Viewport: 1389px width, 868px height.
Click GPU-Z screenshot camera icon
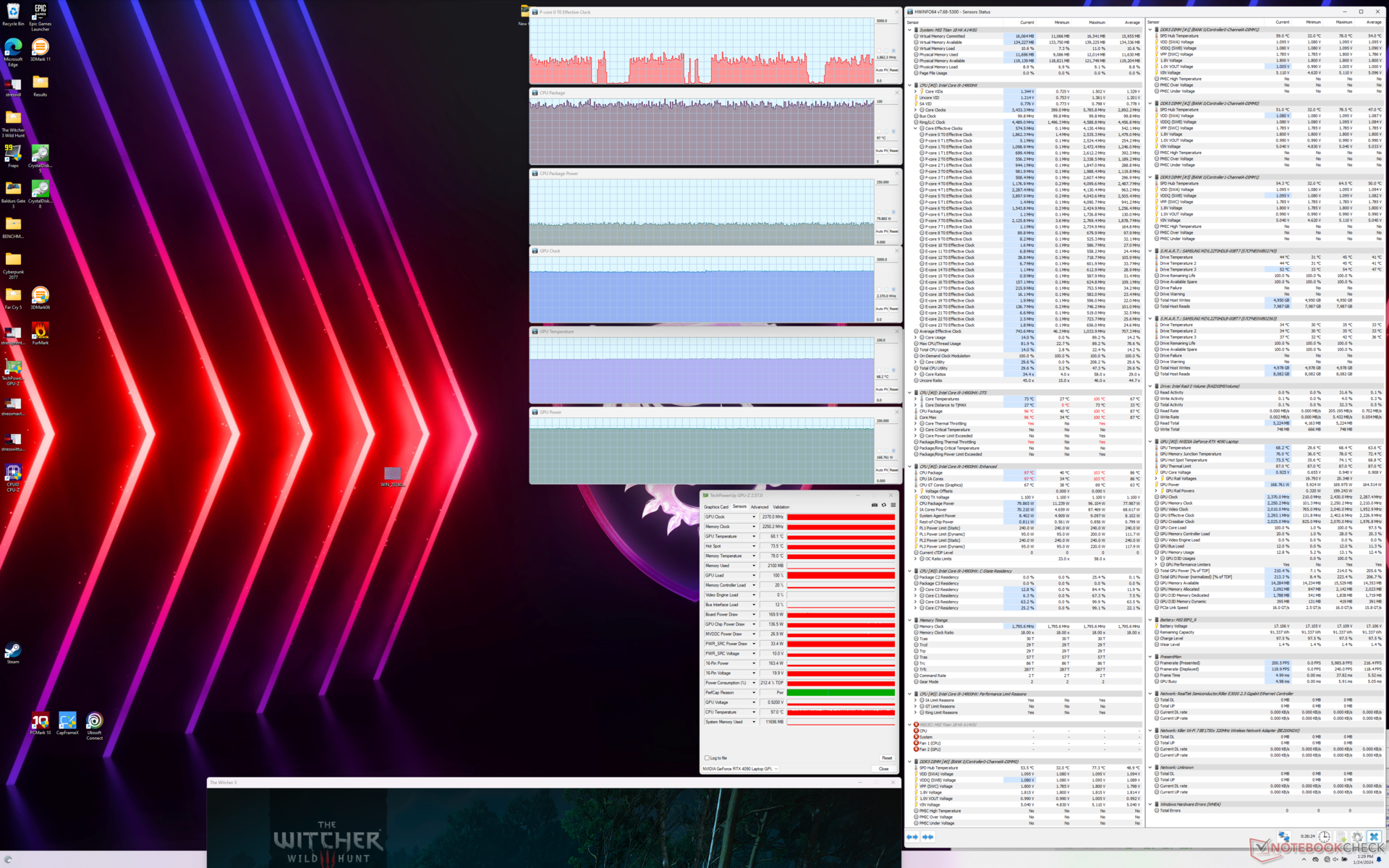click(x=874, y=505)
